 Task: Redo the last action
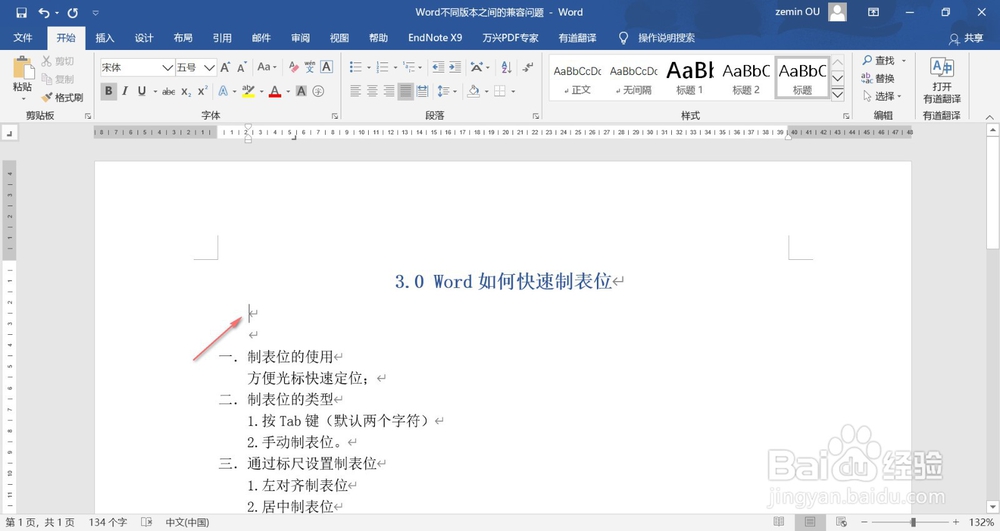(x=73, y=12)
